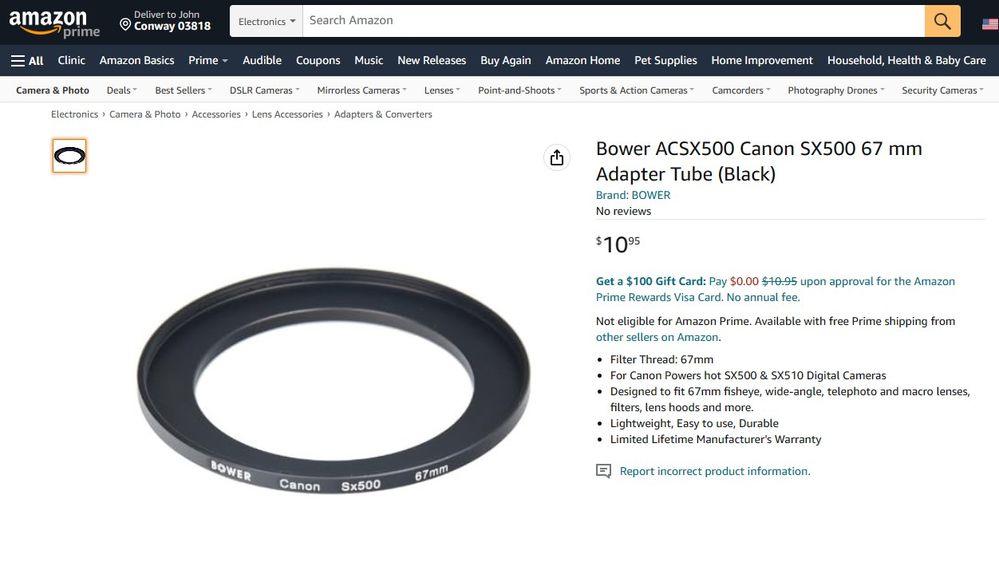Click the US flag language icon
999x571 pixels.
pos(990,24)
